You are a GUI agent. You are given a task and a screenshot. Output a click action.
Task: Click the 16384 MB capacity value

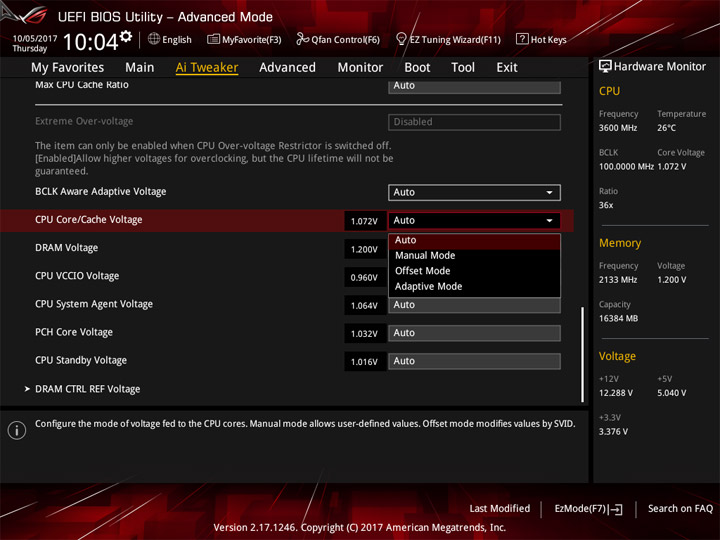click(618, 319)
